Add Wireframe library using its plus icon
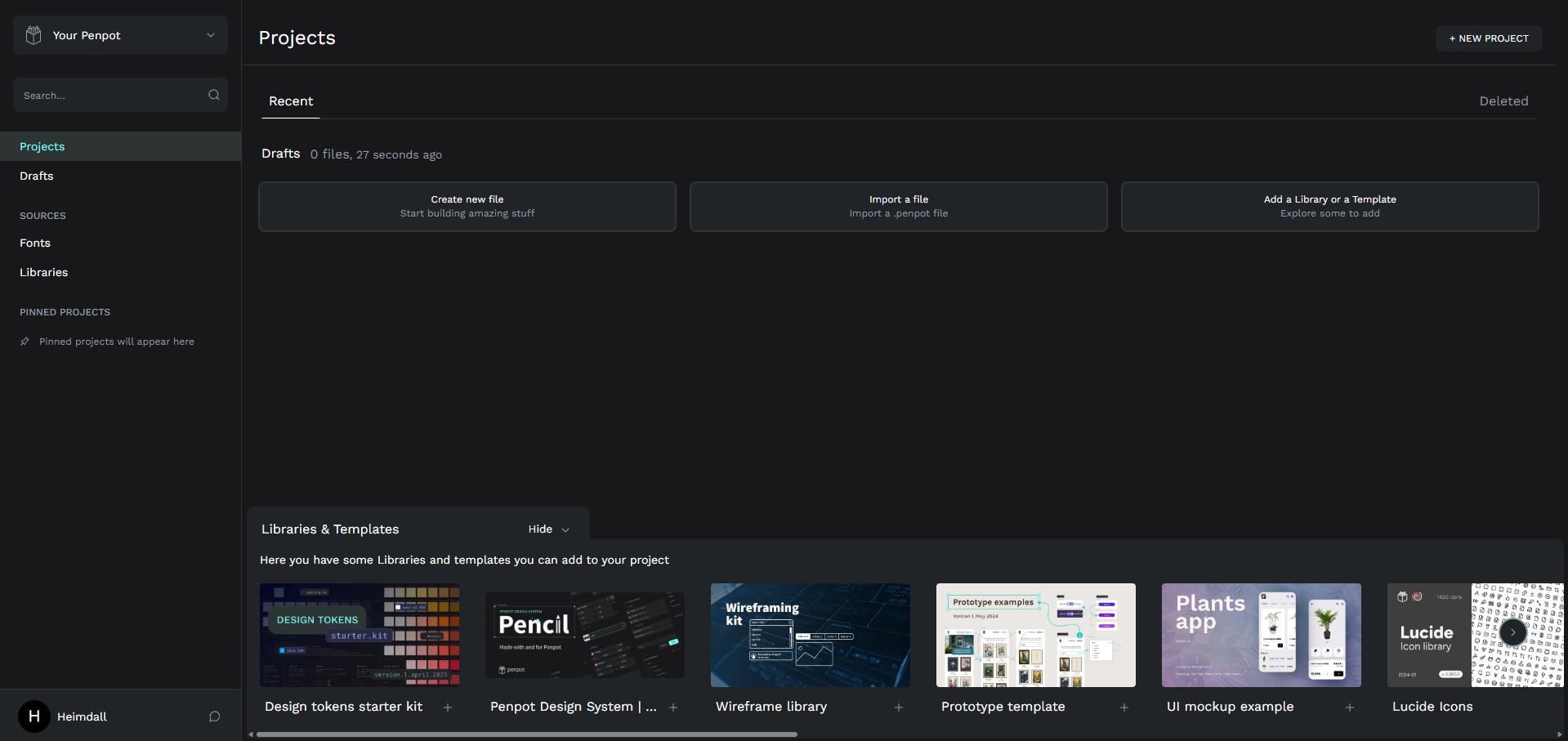 [898, 708]
